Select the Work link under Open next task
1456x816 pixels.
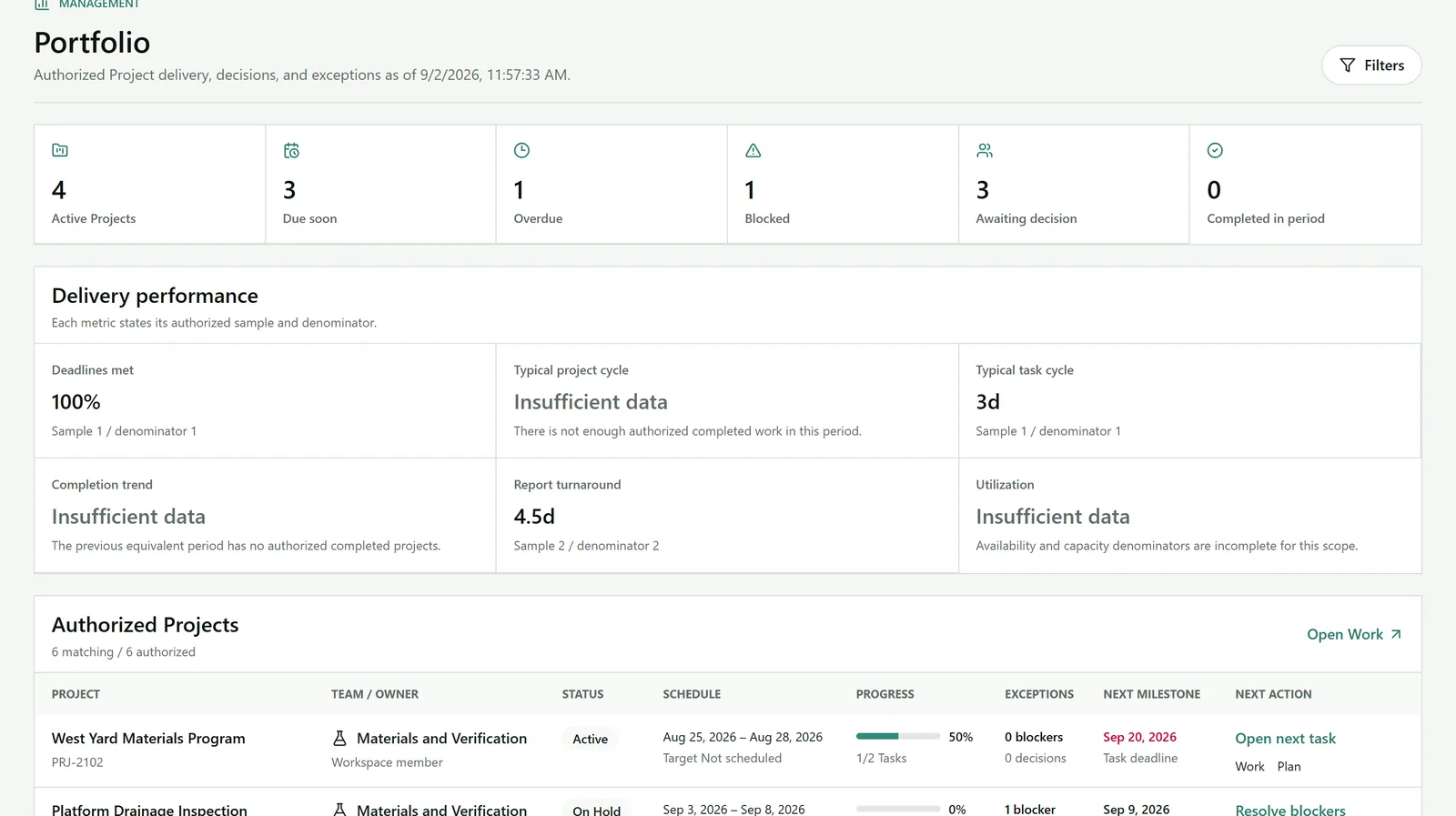1249,767
